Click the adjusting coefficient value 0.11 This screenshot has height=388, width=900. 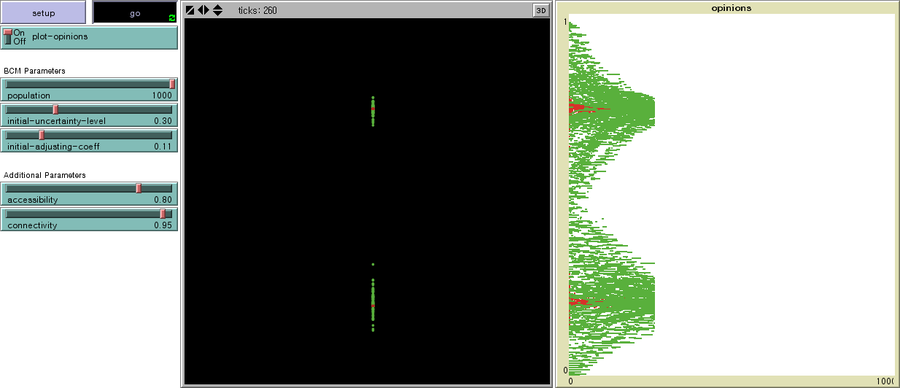point(163,146)
